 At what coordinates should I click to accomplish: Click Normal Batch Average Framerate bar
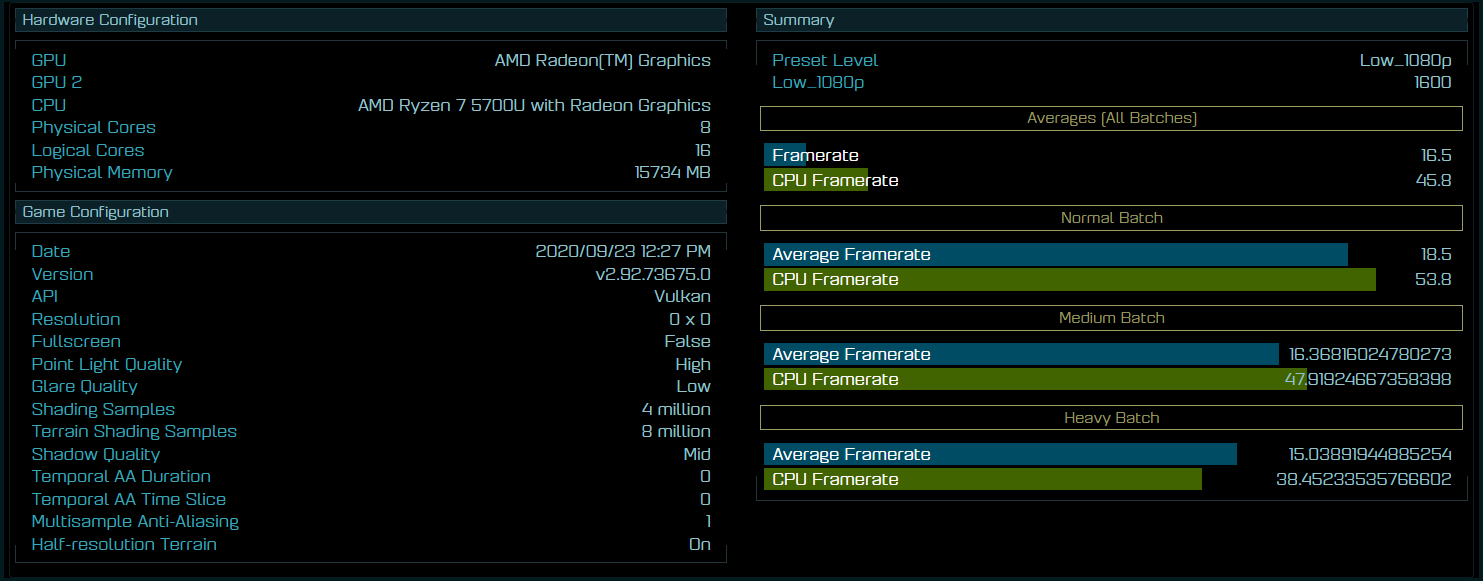coord(1055,254)
